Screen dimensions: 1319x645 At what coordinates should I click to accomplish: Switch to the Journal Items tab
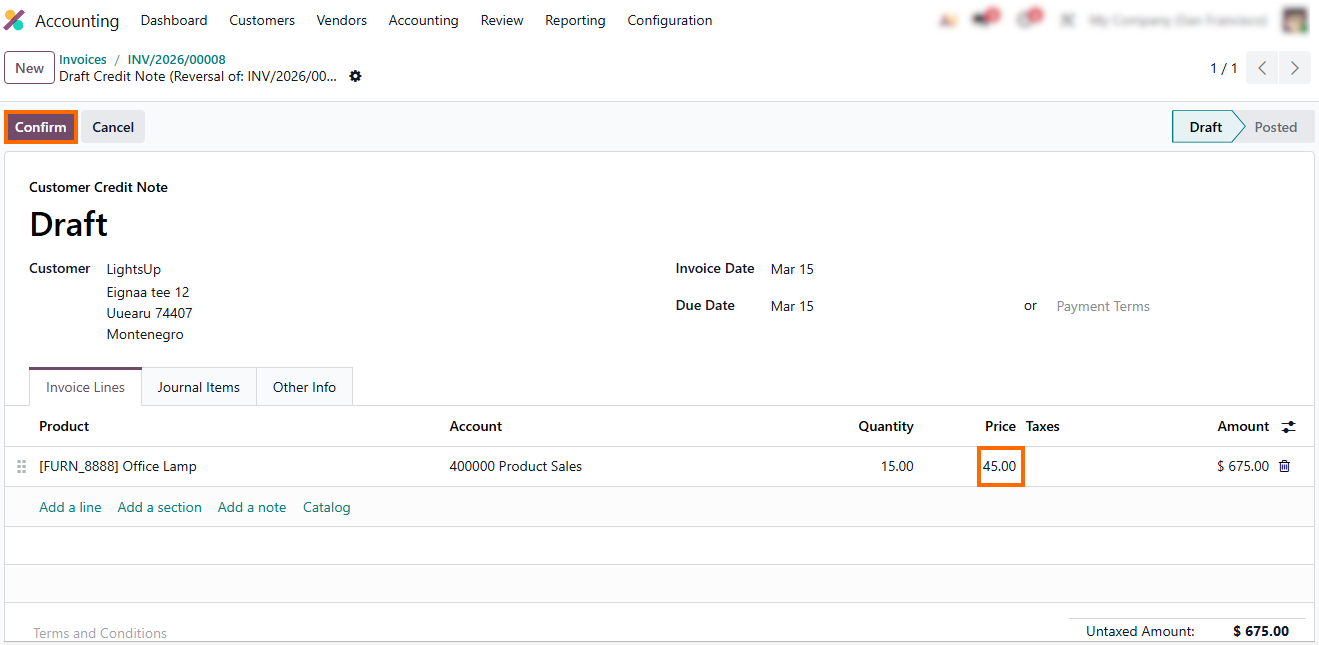point(198,387)
